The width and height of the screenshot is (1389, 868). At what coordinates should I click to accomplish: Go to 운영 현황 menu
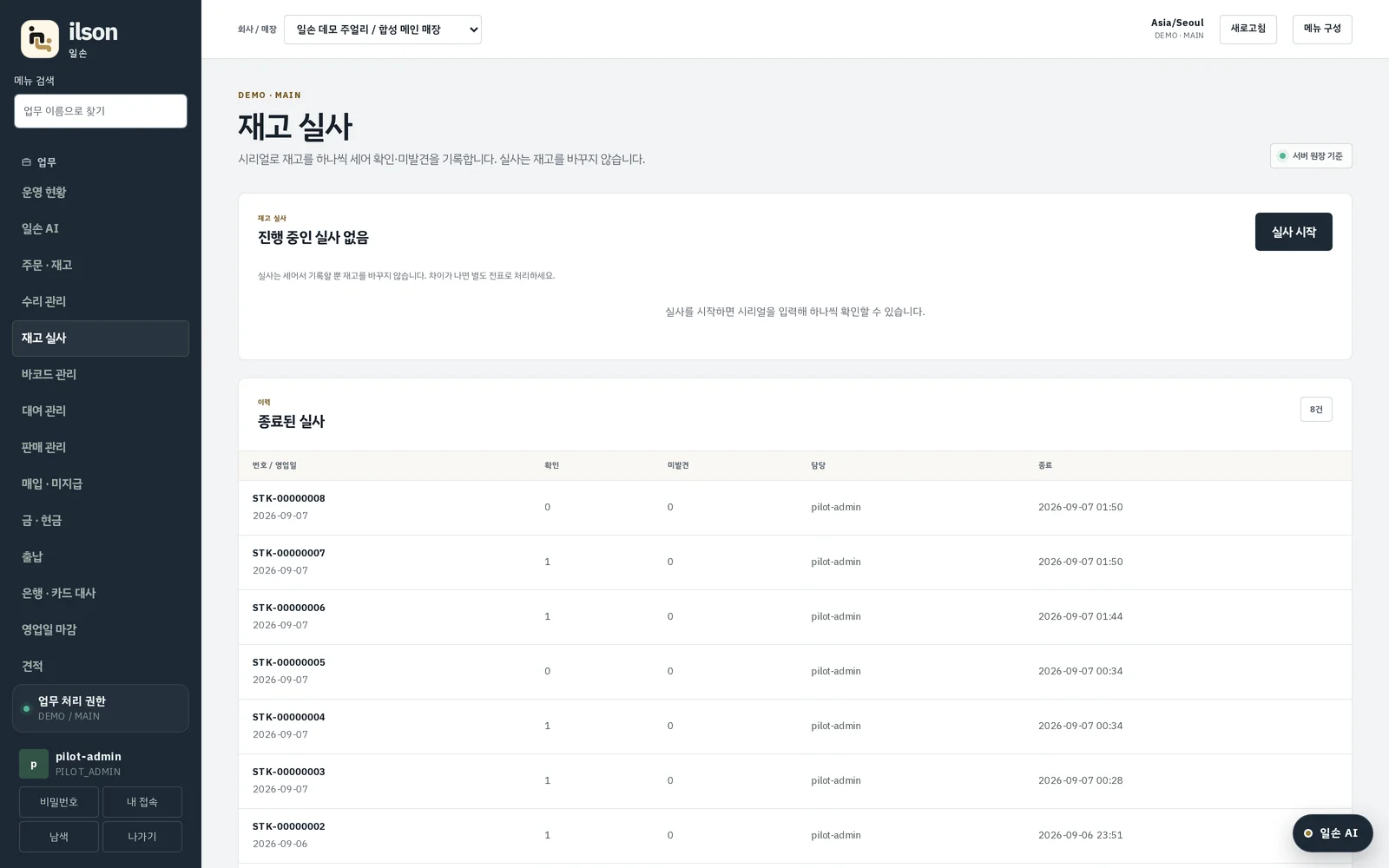pos(101,193)
